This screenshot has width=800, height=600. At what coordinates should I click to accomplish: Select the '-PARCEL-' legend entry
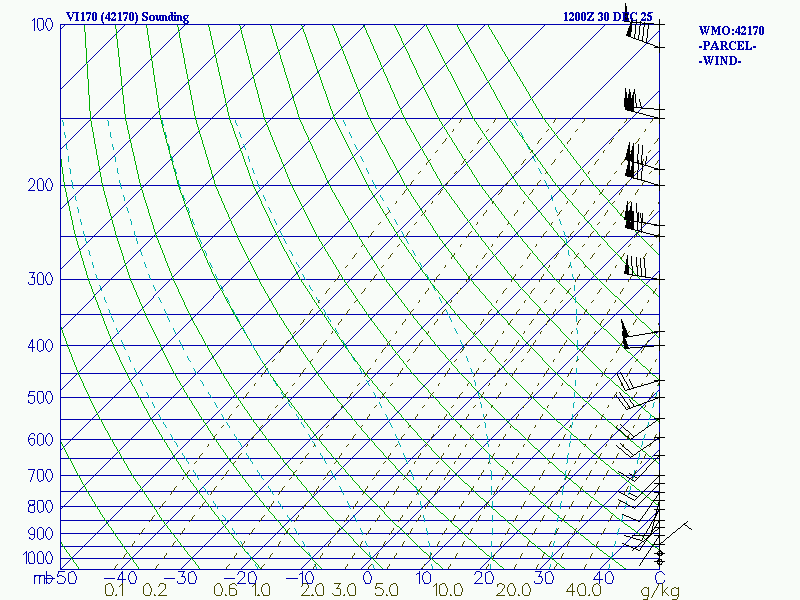click(x=727, y=46)
